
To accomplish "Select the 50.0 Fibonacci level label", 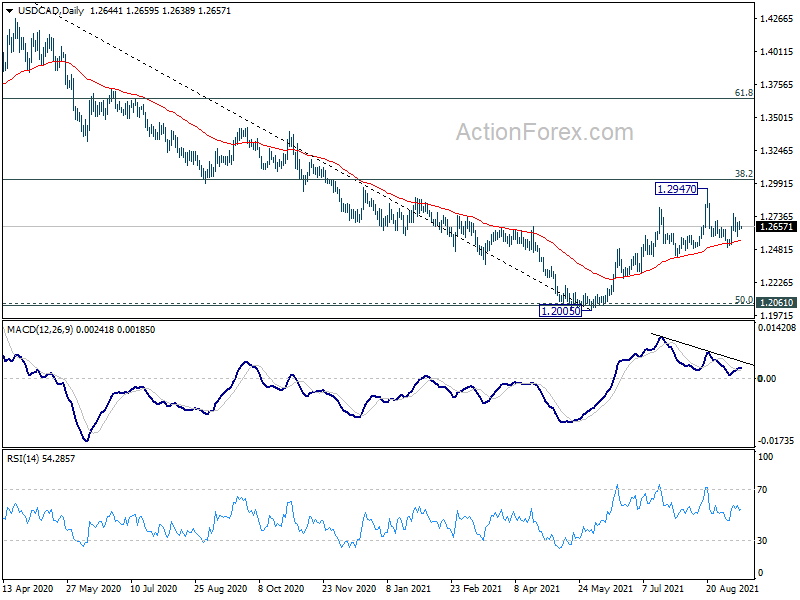I will [743, 299].
